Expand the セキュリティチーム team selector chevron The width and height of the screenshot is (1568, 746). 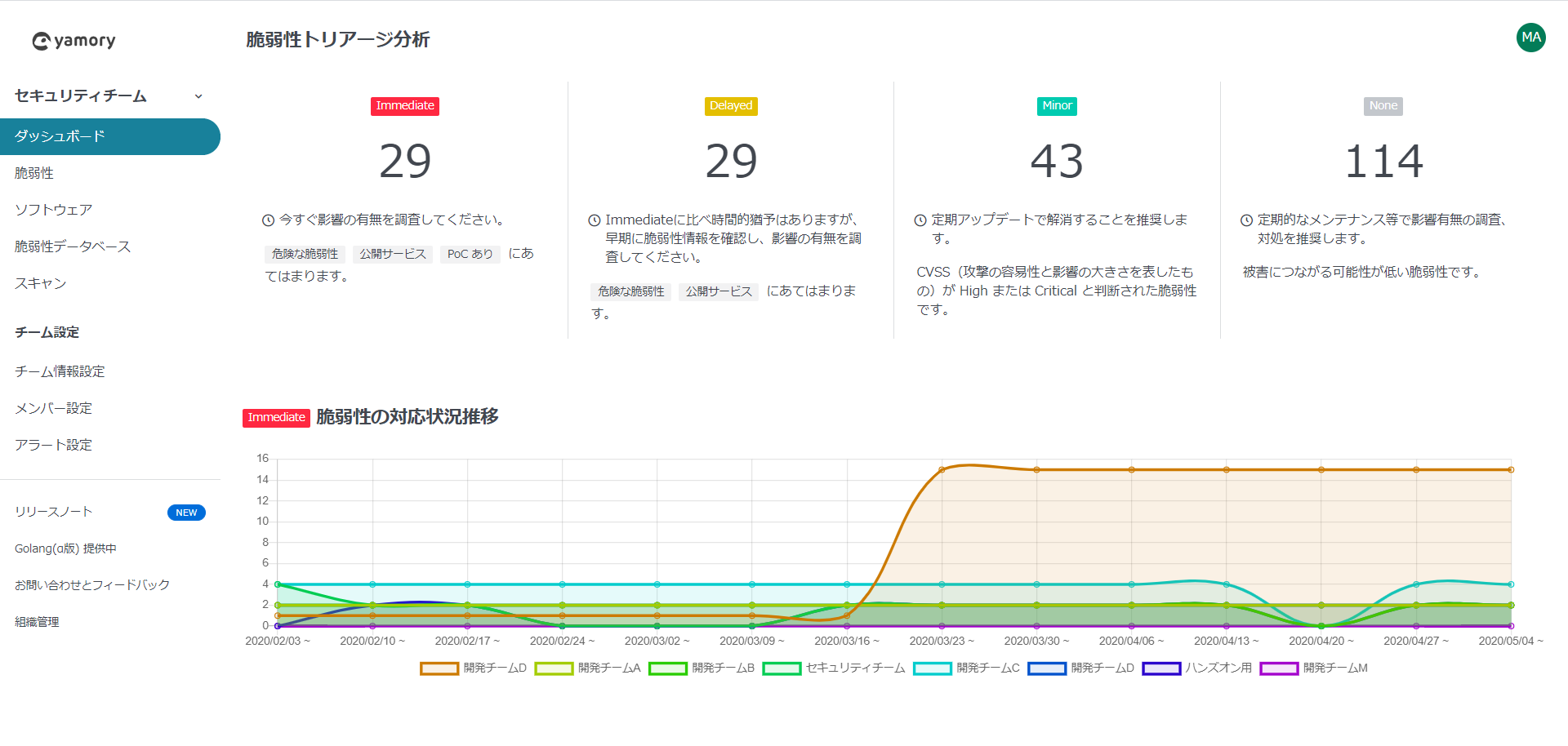tap(198, 96)
